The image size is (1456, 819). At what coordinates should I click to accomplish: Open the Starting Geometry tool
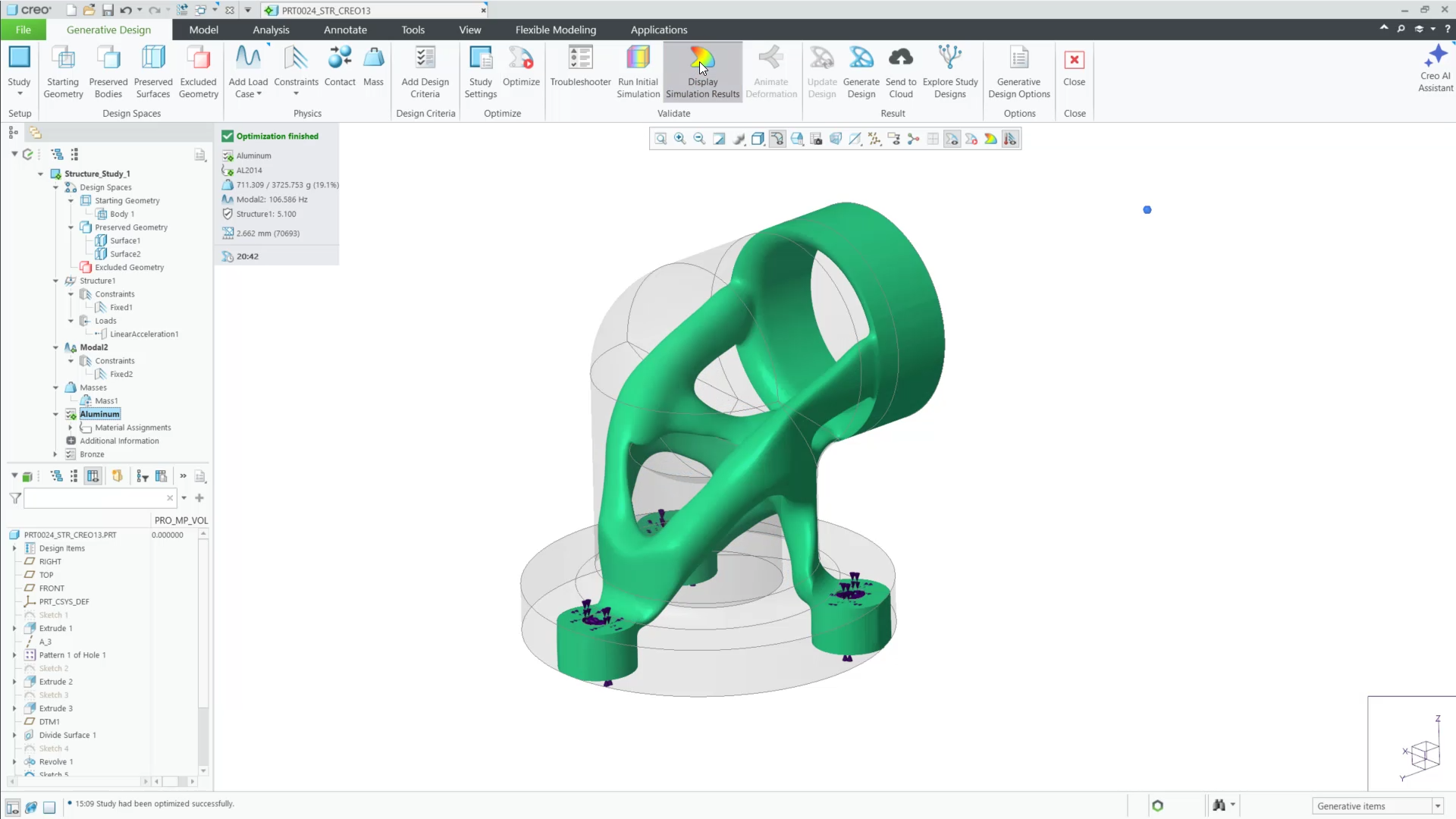coord(63,72)
